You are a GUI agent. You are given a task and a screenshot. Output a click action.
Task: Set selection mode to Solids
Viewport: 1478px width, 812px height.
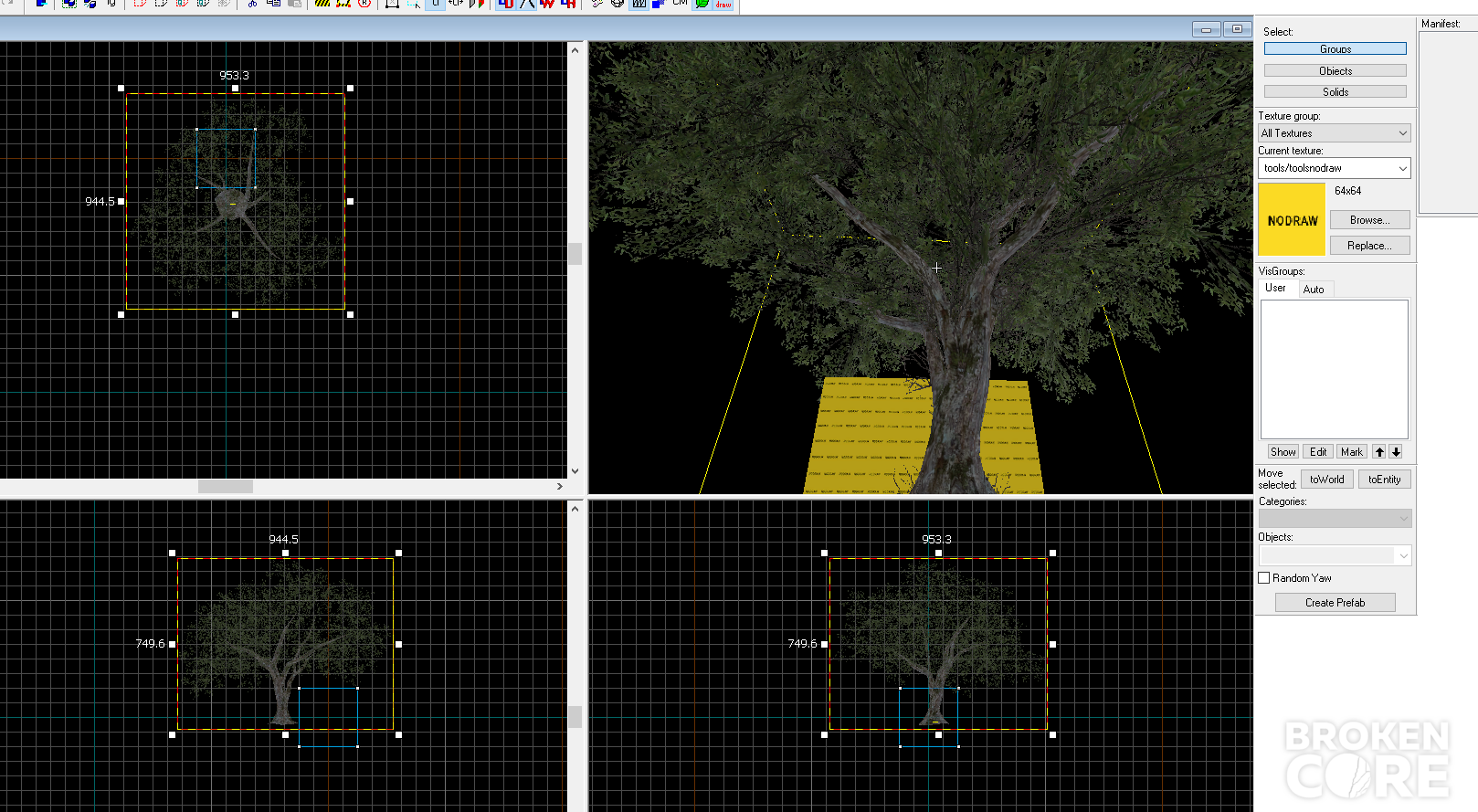pyautogui.click(x=1335, y=91)
